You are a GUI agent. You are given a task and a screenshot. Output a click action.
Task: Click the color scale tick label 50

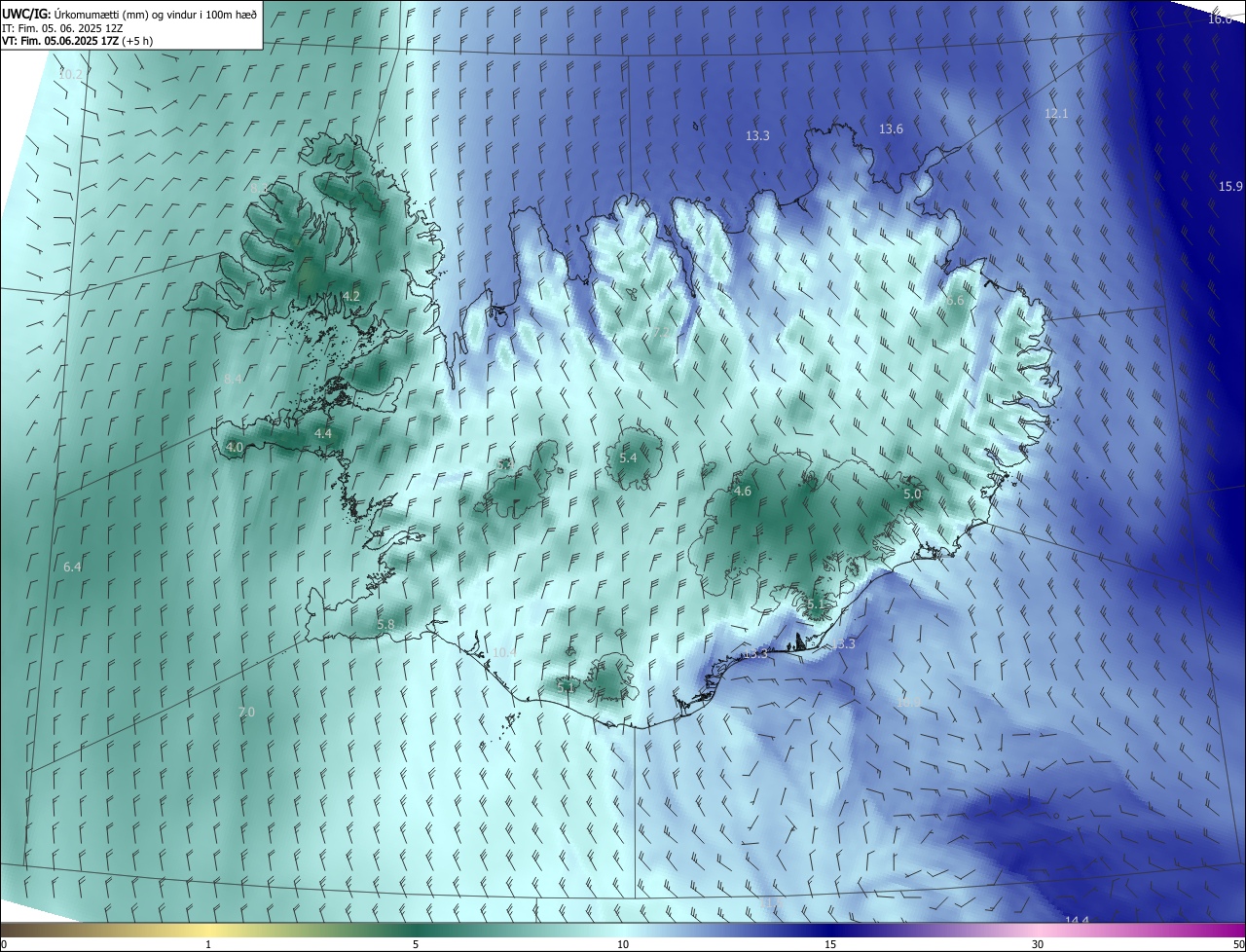click(x=1238, y=945)
